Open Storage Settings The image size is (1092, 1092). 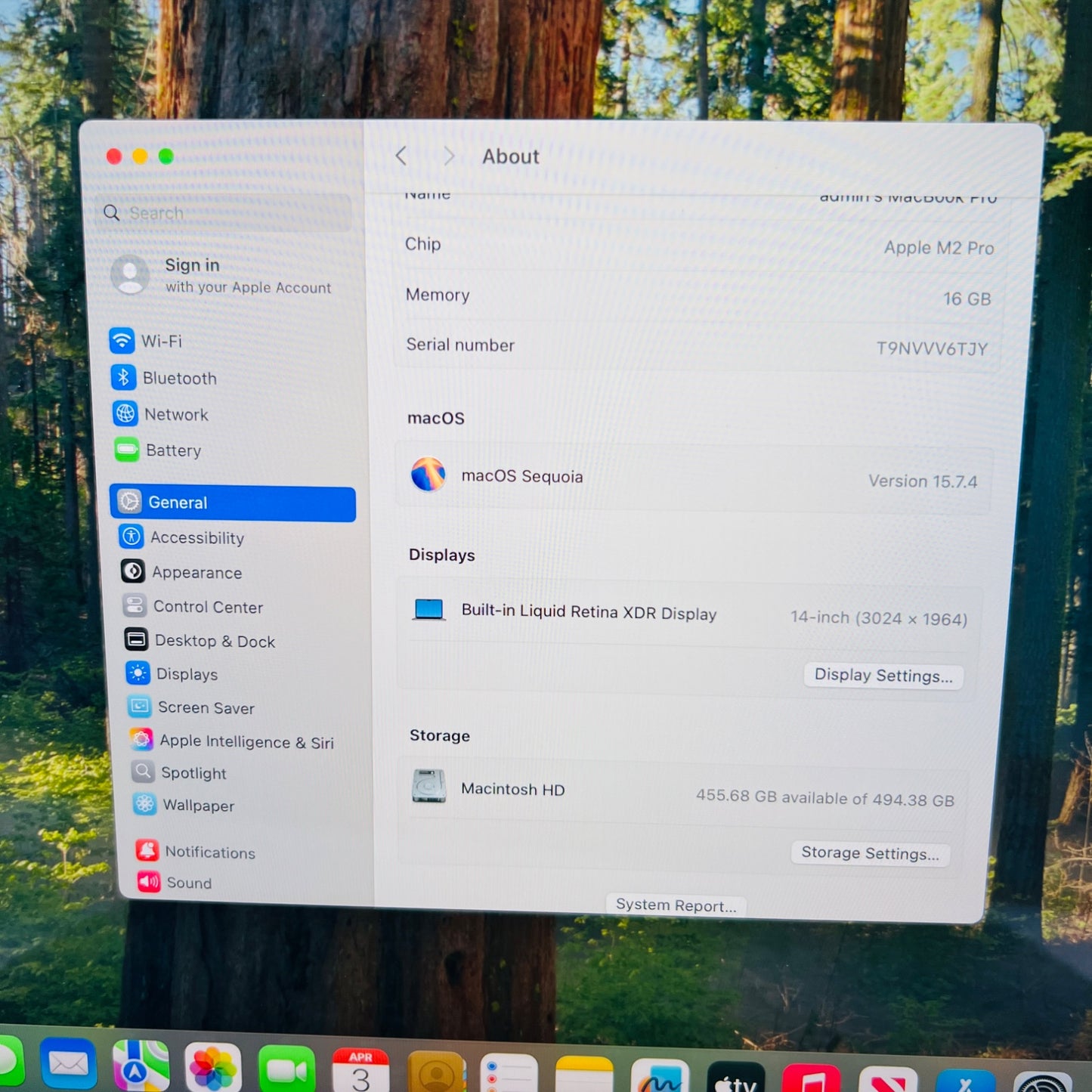870,853
